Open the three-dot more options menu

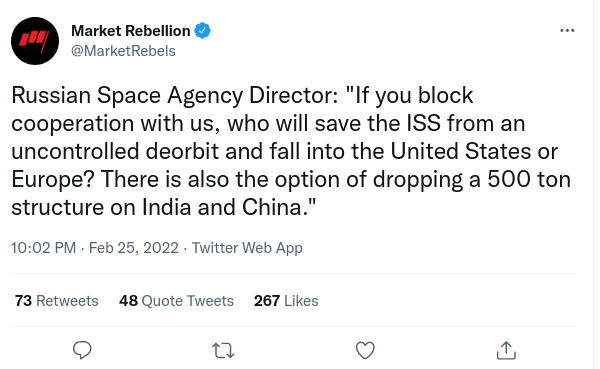tap(567, 30)
